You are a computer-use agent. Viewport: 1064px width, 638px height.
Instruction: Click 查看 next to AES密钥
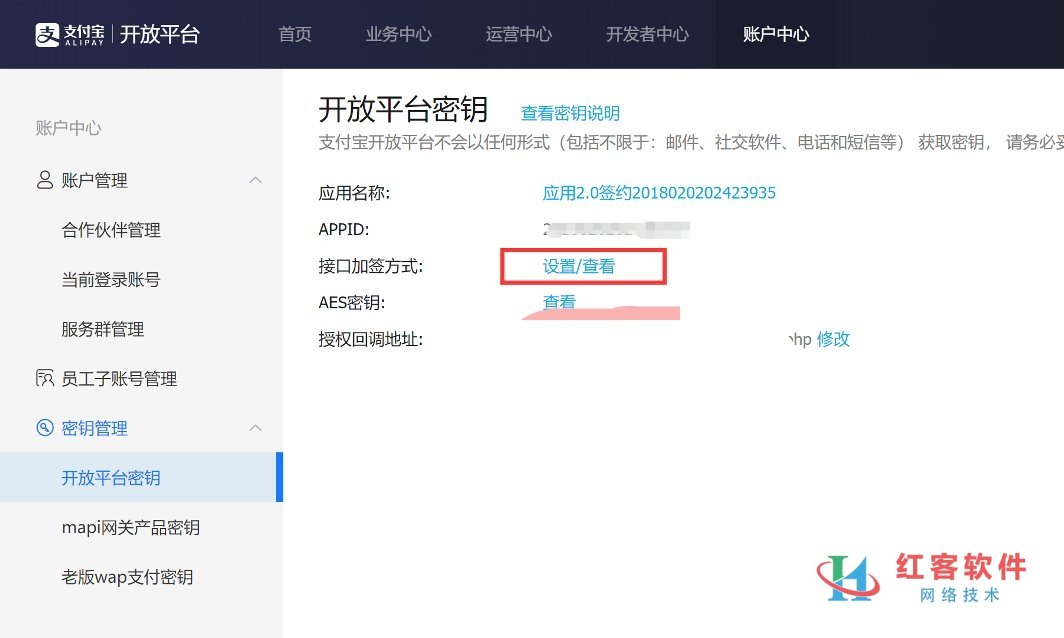(x=559, y=301)
